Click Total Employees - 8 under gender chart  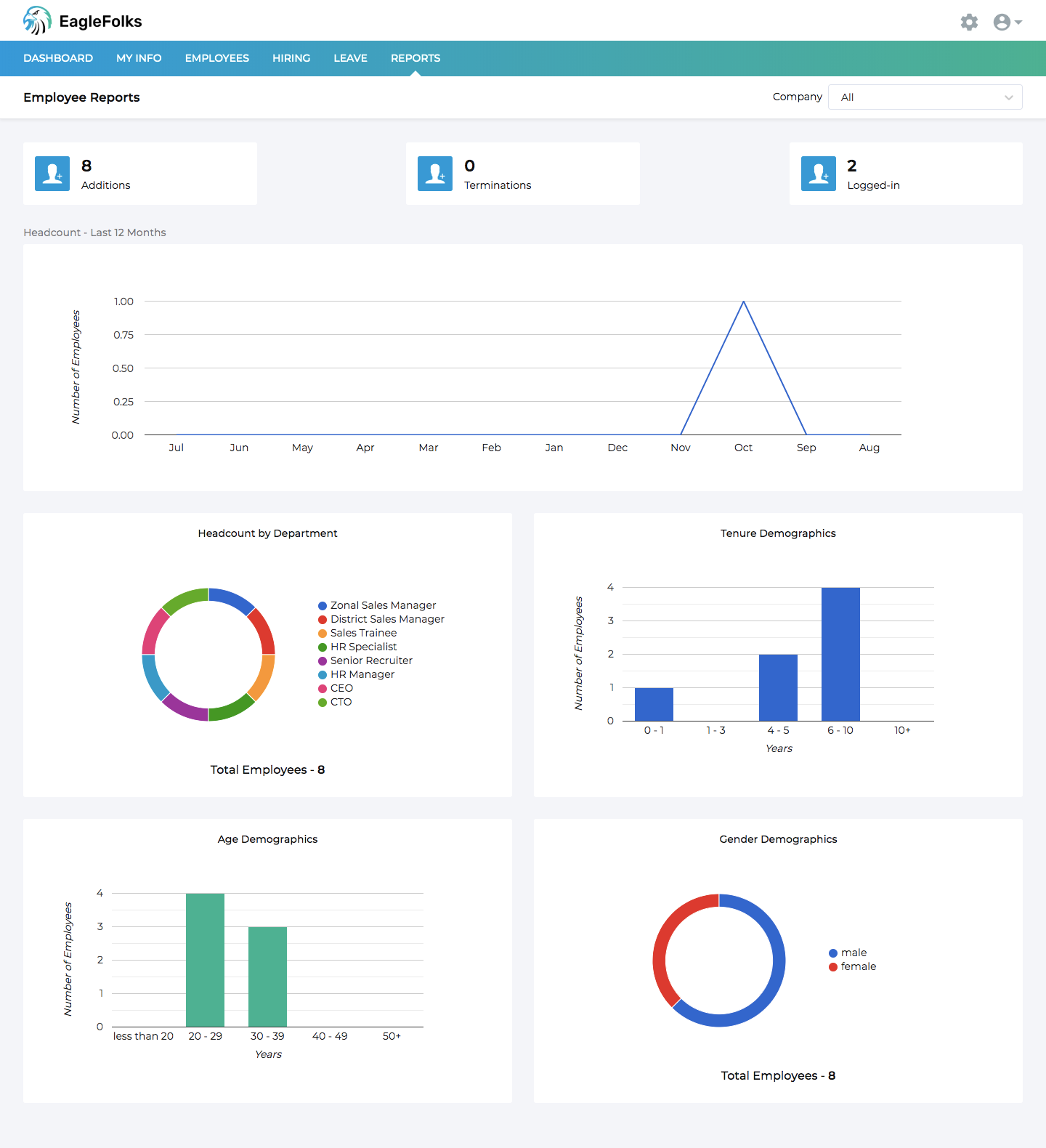click(778, 1075)
